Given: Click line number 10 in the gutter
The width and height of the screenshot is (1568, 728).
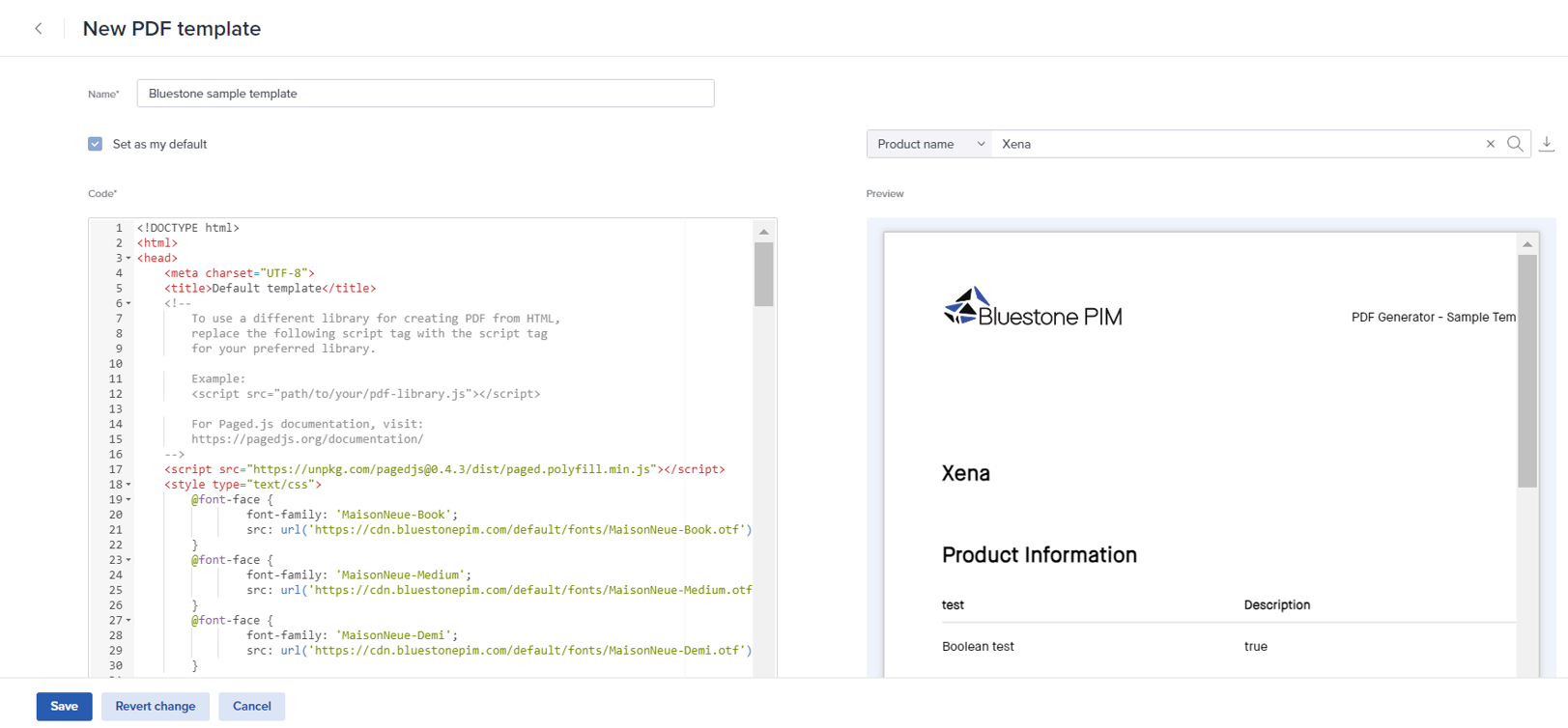Looking at the screenshot, I should [115, 364].
